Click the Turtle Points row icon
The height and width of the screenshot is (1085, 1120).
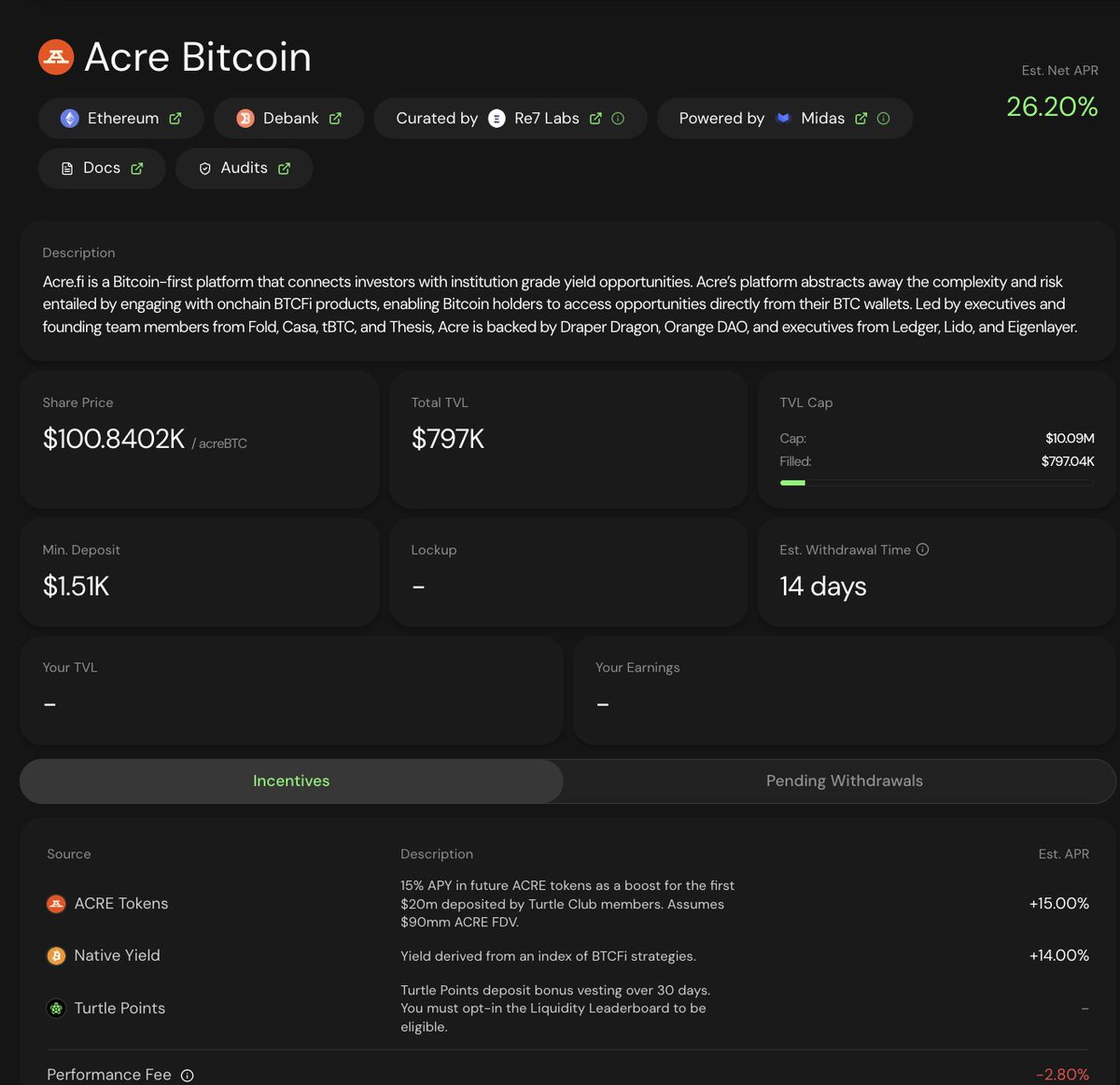[56, 1008]
